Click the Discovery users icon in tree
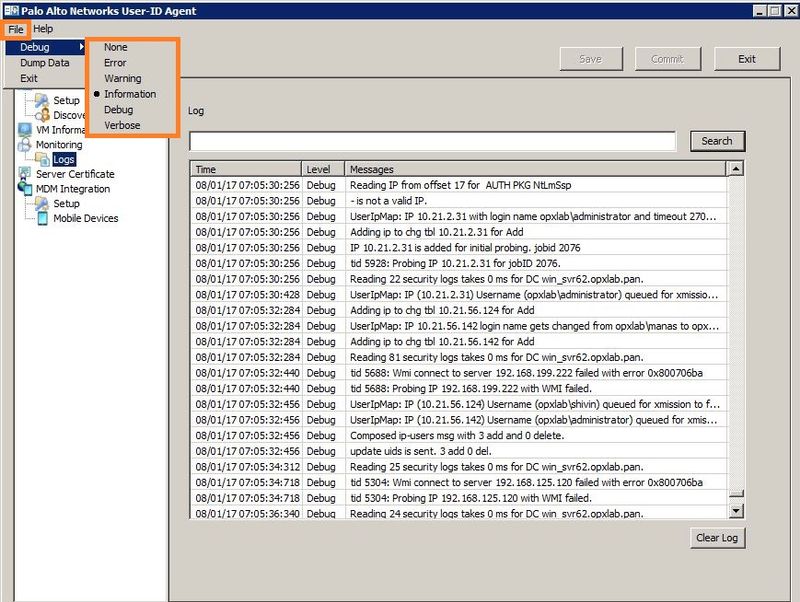This screenshot has height=602, width=800. [43, 115]
